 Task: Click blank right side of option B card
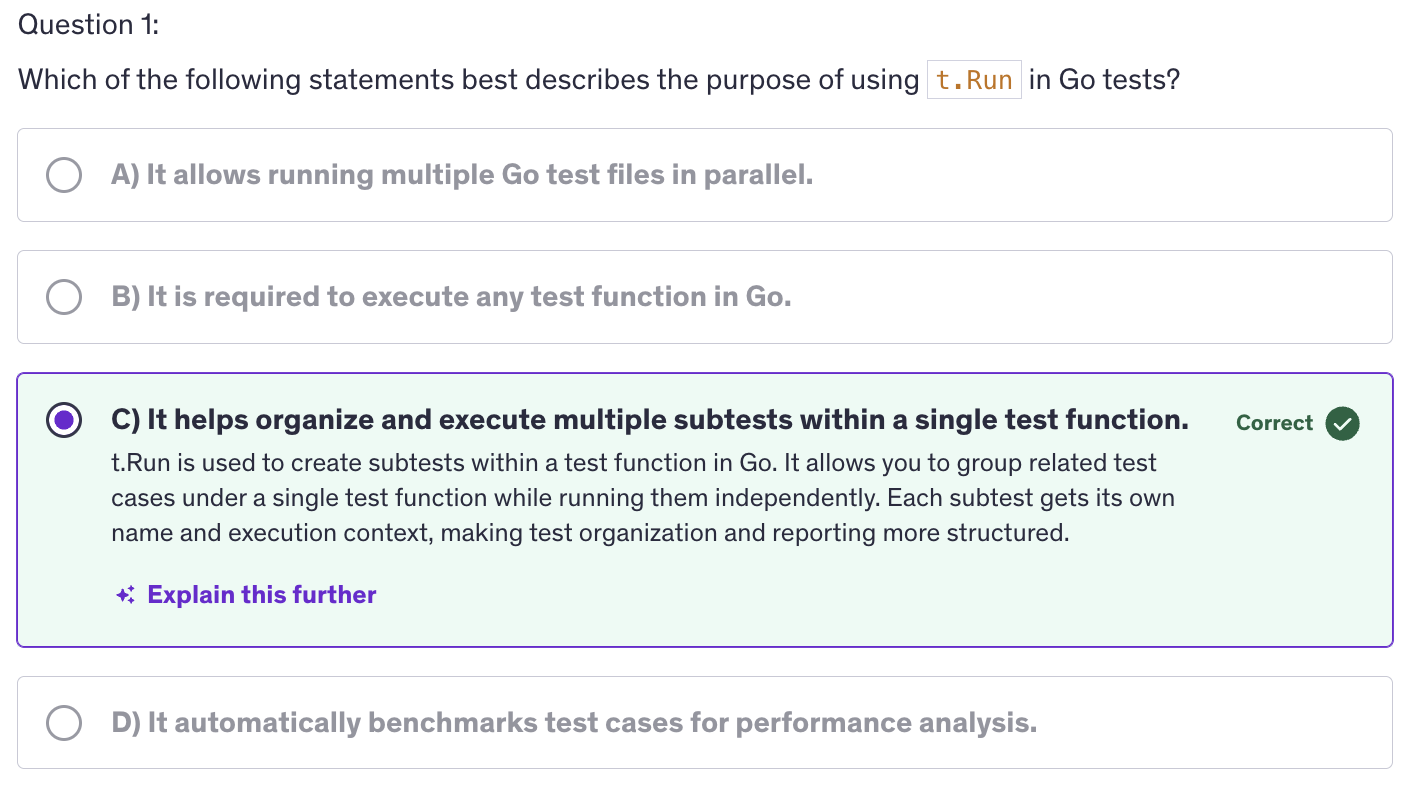coord(1150,297)
